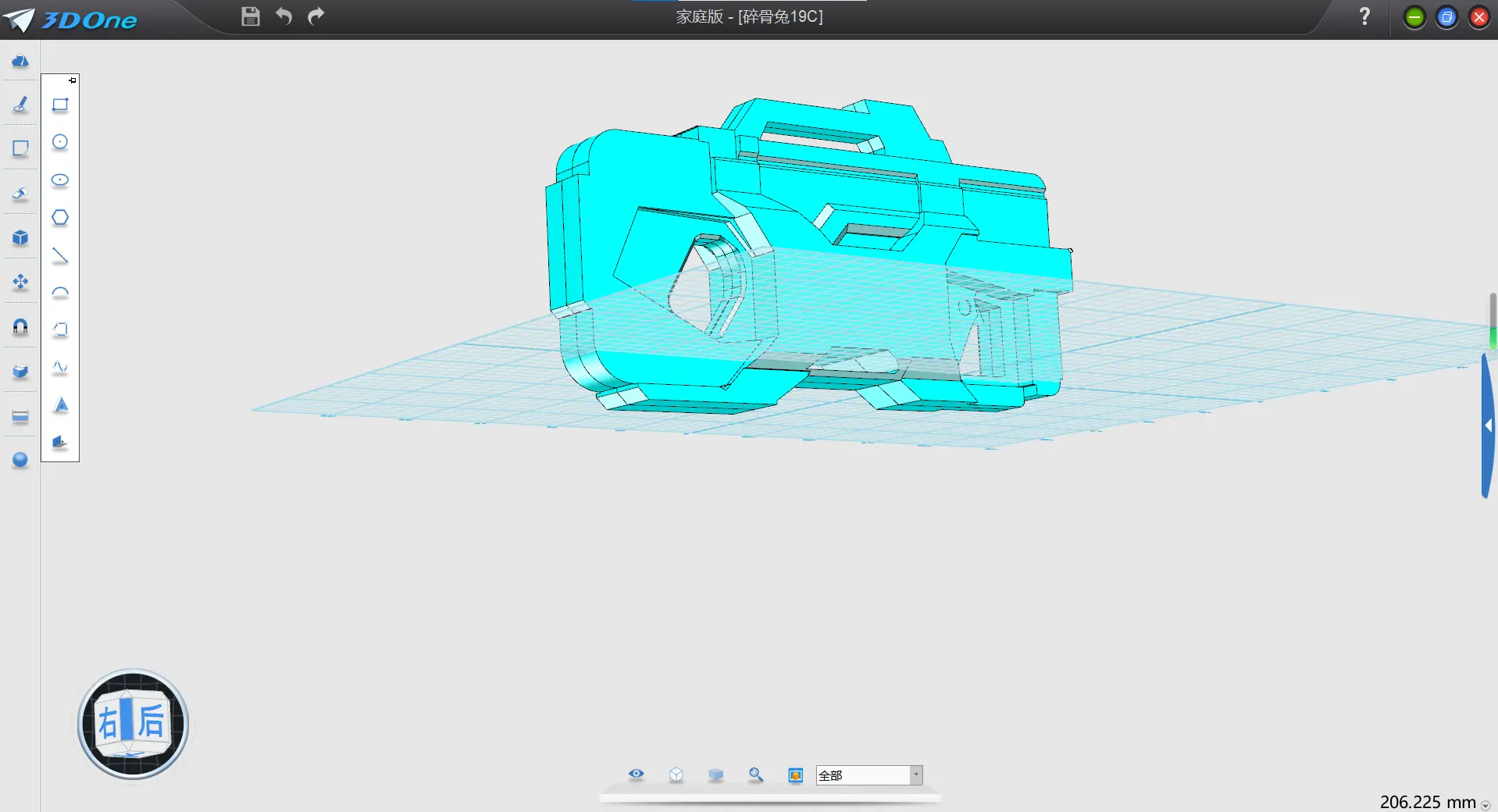Click the view navigation cube 右 face

pos(108,724)
